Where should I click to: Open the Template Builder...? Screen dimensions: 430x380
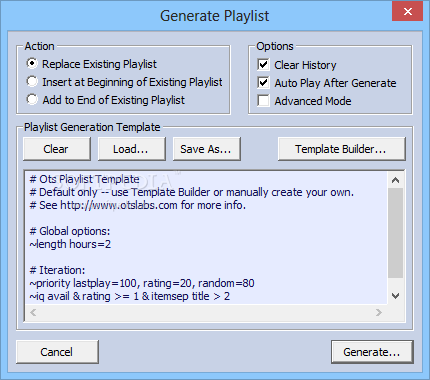click(342, 149)
